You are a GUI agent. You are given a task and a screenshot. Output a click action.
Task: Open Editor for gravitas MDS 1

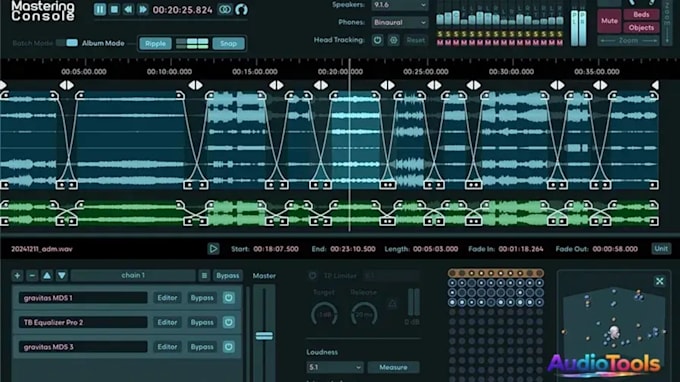pos(167,298)
